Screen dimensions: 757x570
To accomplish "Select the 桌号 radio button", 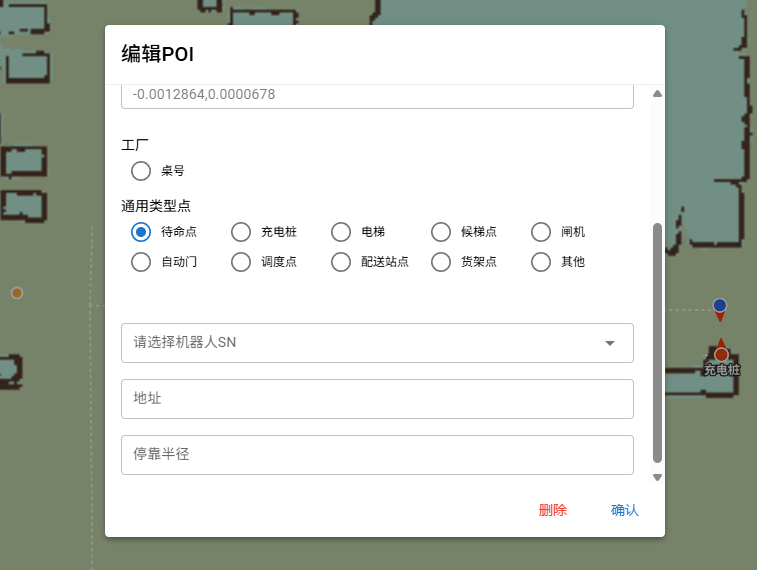I will pos(141,171).
